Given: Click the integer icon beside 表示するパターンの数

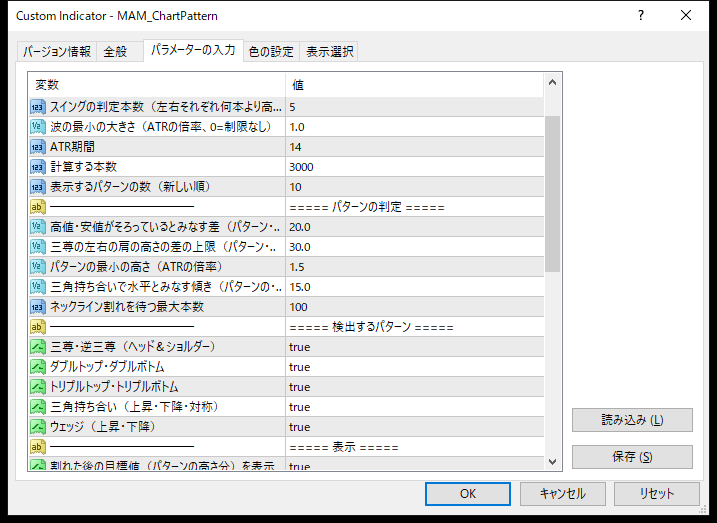Looking at the screenshot, I should point(38,187).
